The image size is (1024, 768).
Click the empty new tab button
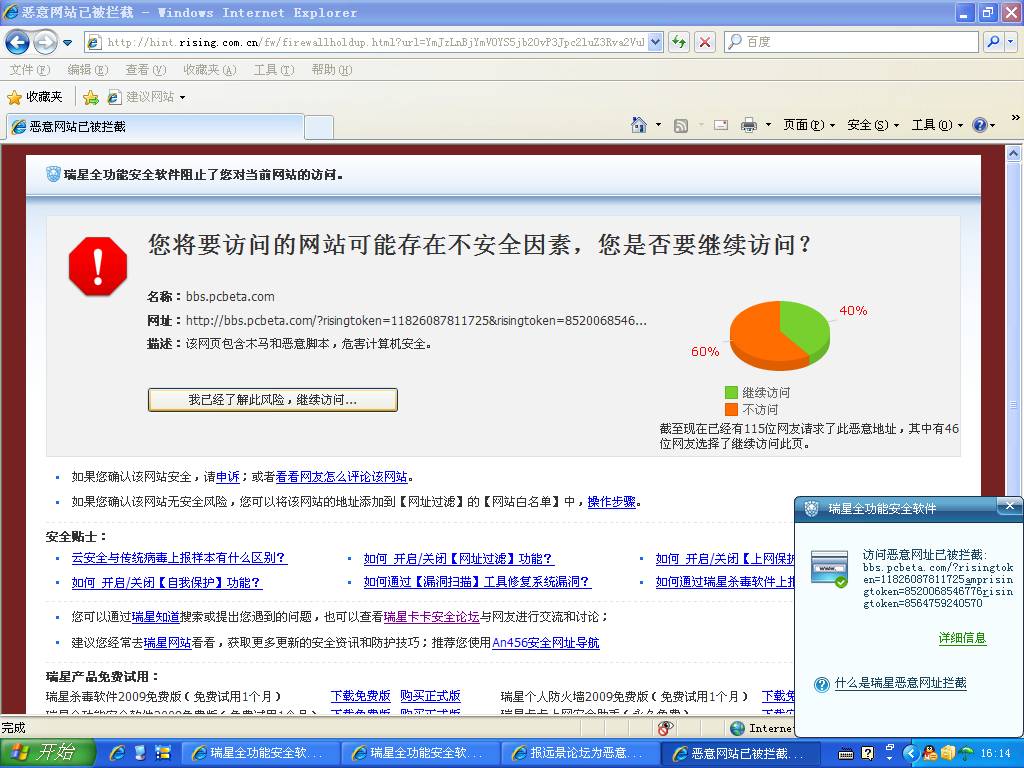(x=319, y=127)
